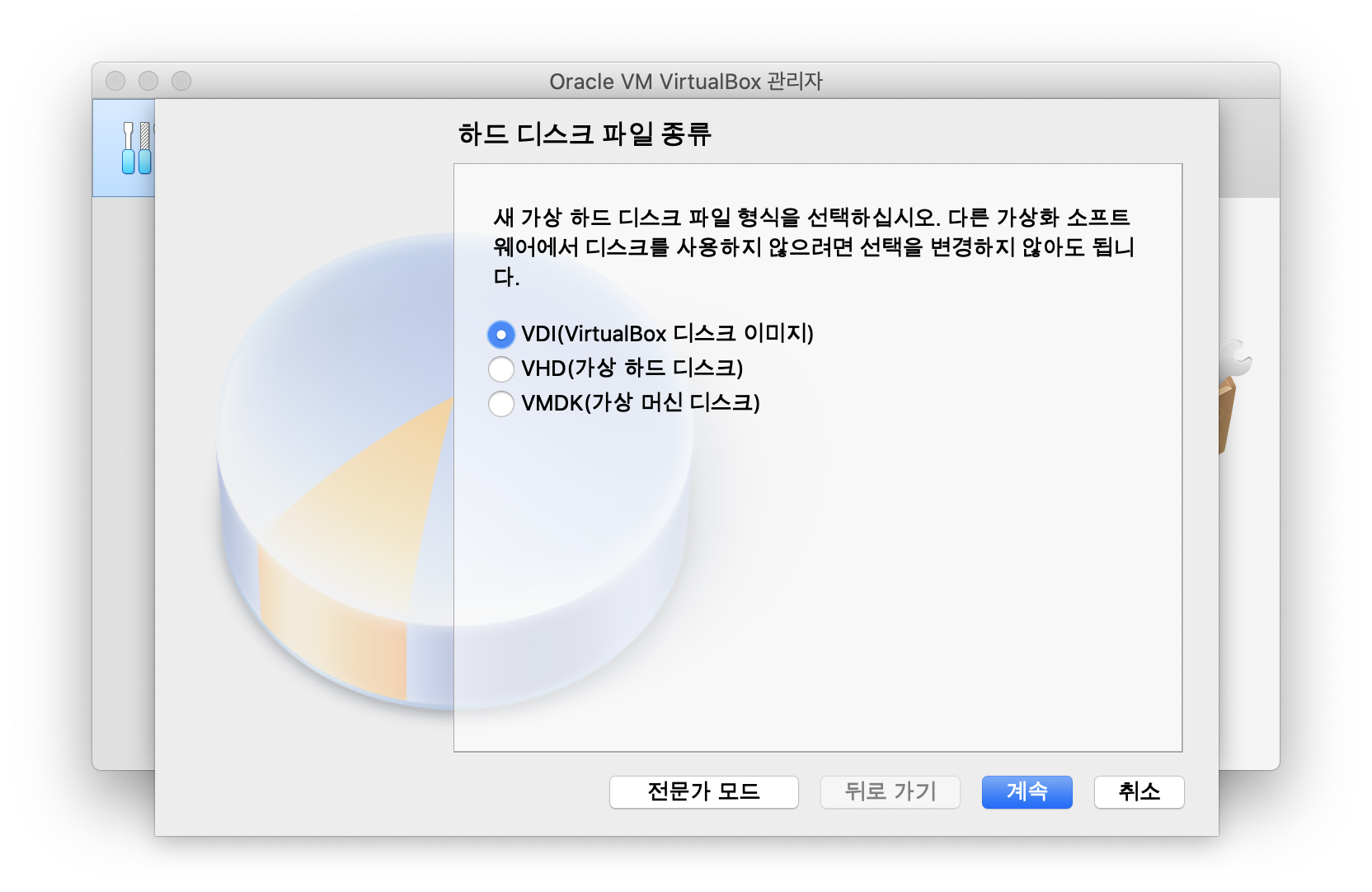
Task: Switch to 전문가 모드 expert mode
Action: pos(704,792)
